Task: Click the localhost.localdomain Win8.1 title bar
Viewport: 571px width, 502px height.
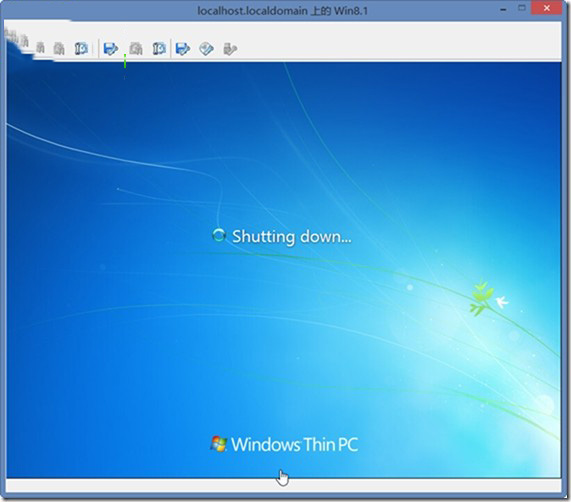Action: point(283,11)
